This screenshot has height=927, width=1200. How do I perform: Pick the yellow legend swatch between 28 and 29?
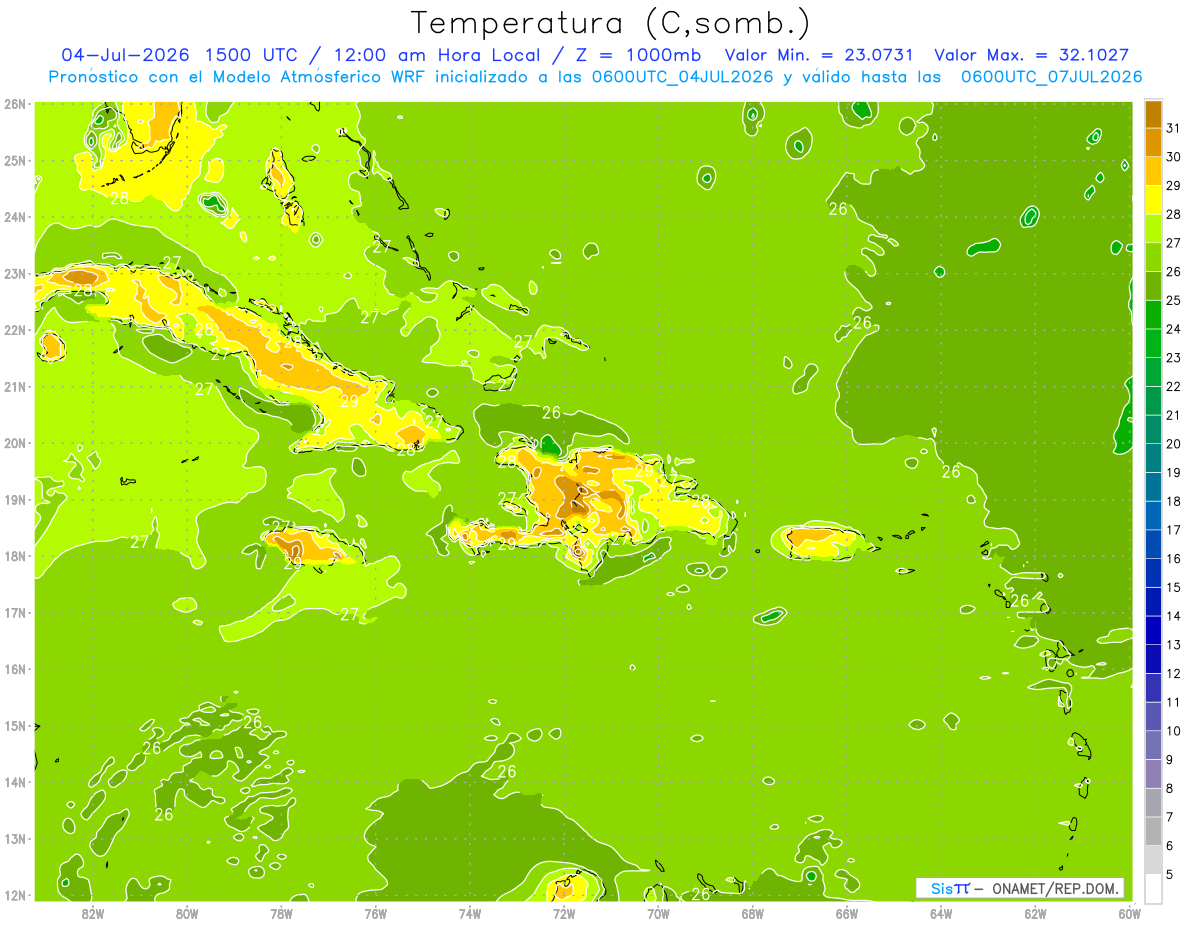tap(1153, 199)
